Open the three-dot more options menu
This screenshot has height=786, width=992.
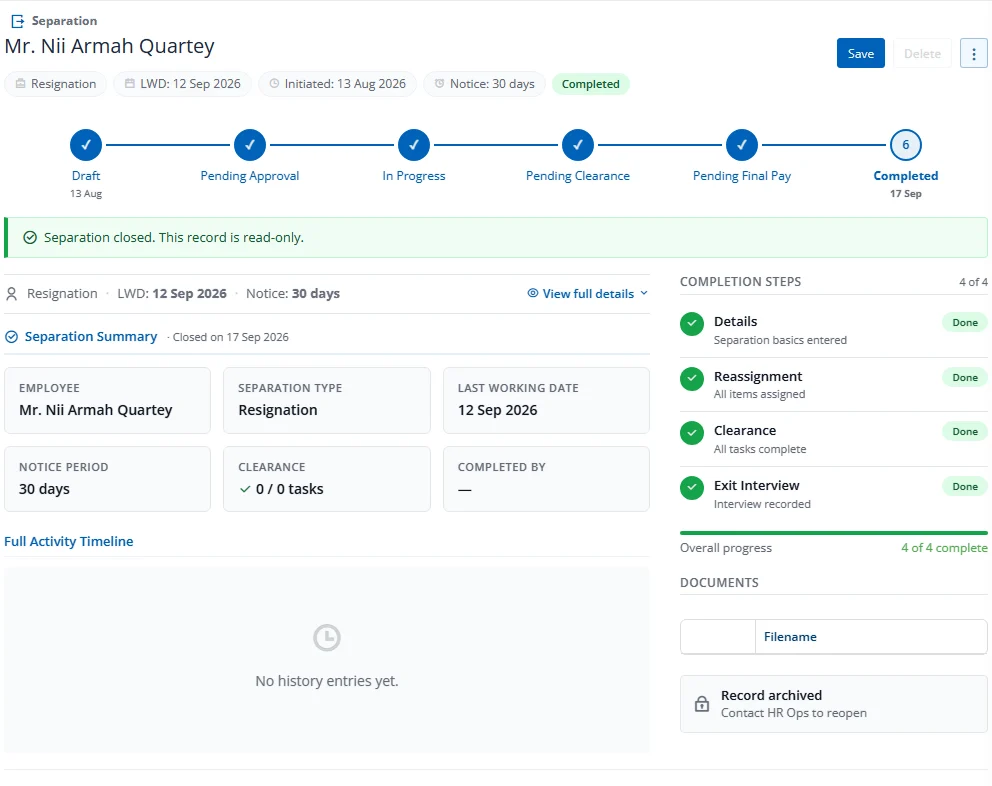974,54
